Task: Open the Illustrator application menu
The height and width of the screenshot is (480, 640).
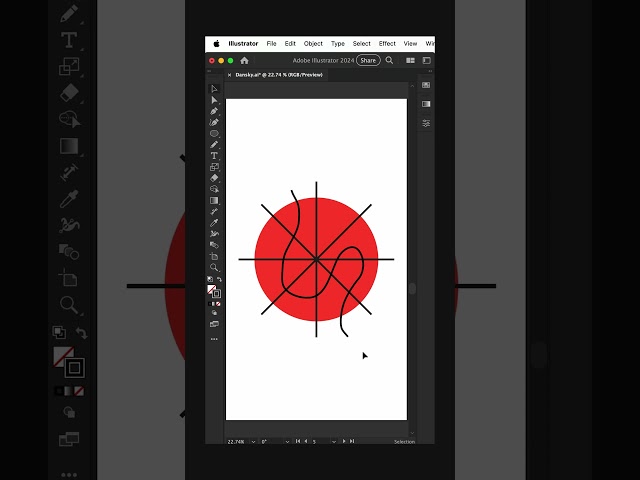Action: (243, 44)
